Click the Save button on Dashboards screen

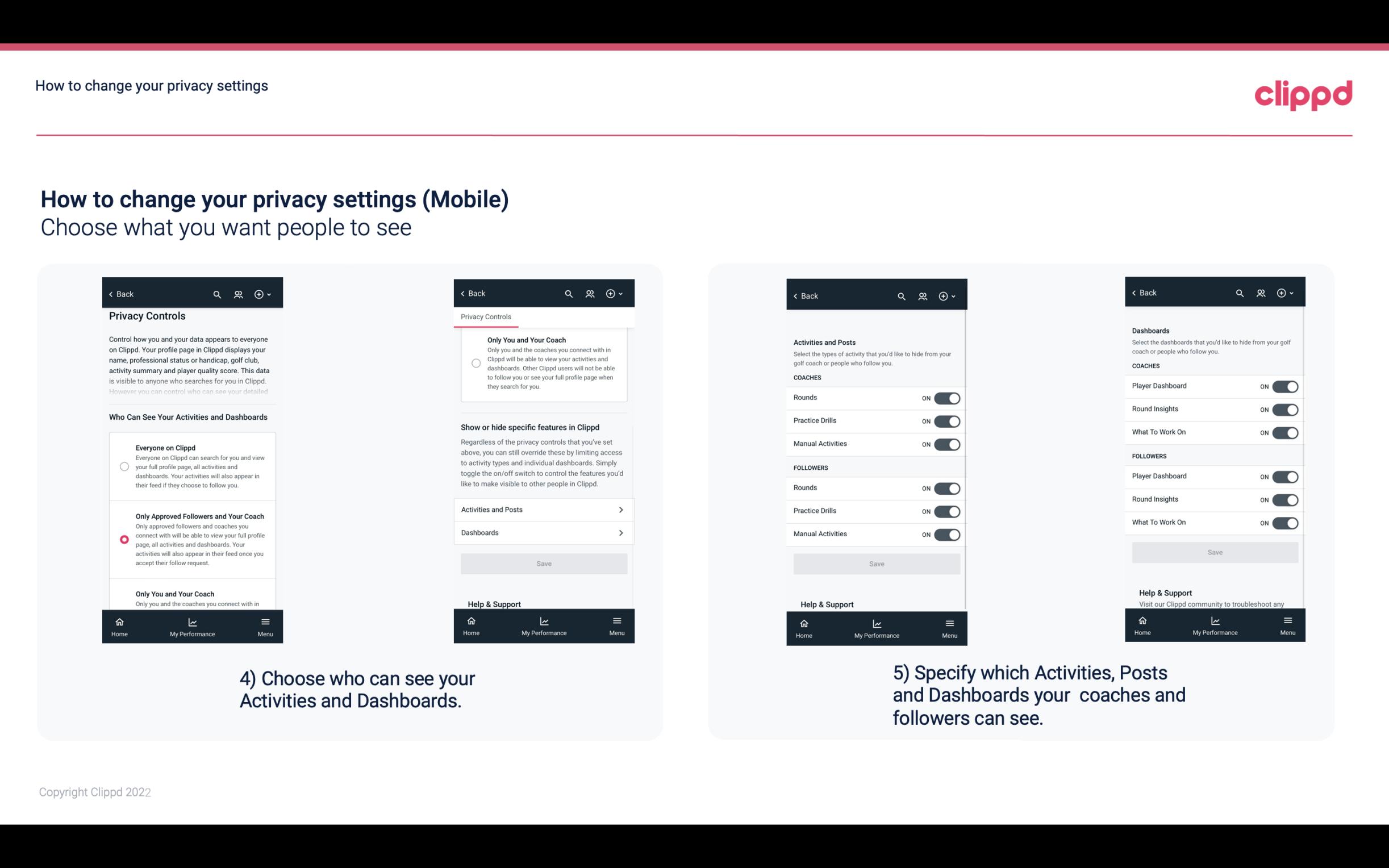pos(1214,552)
